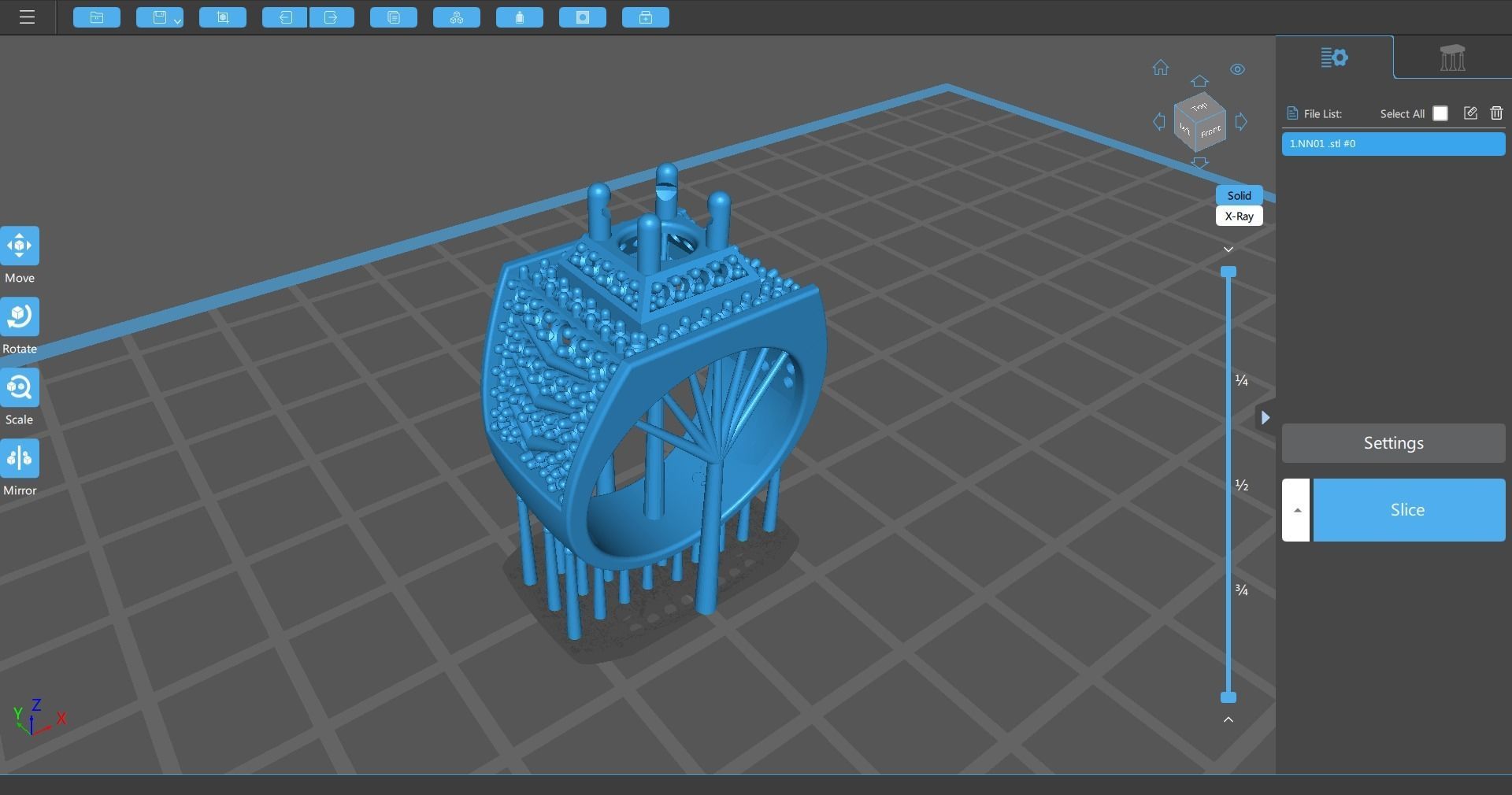Jump to ¾ mark on layer slider
This screenshot has height=795, width=1512.
pos(1242,590)
